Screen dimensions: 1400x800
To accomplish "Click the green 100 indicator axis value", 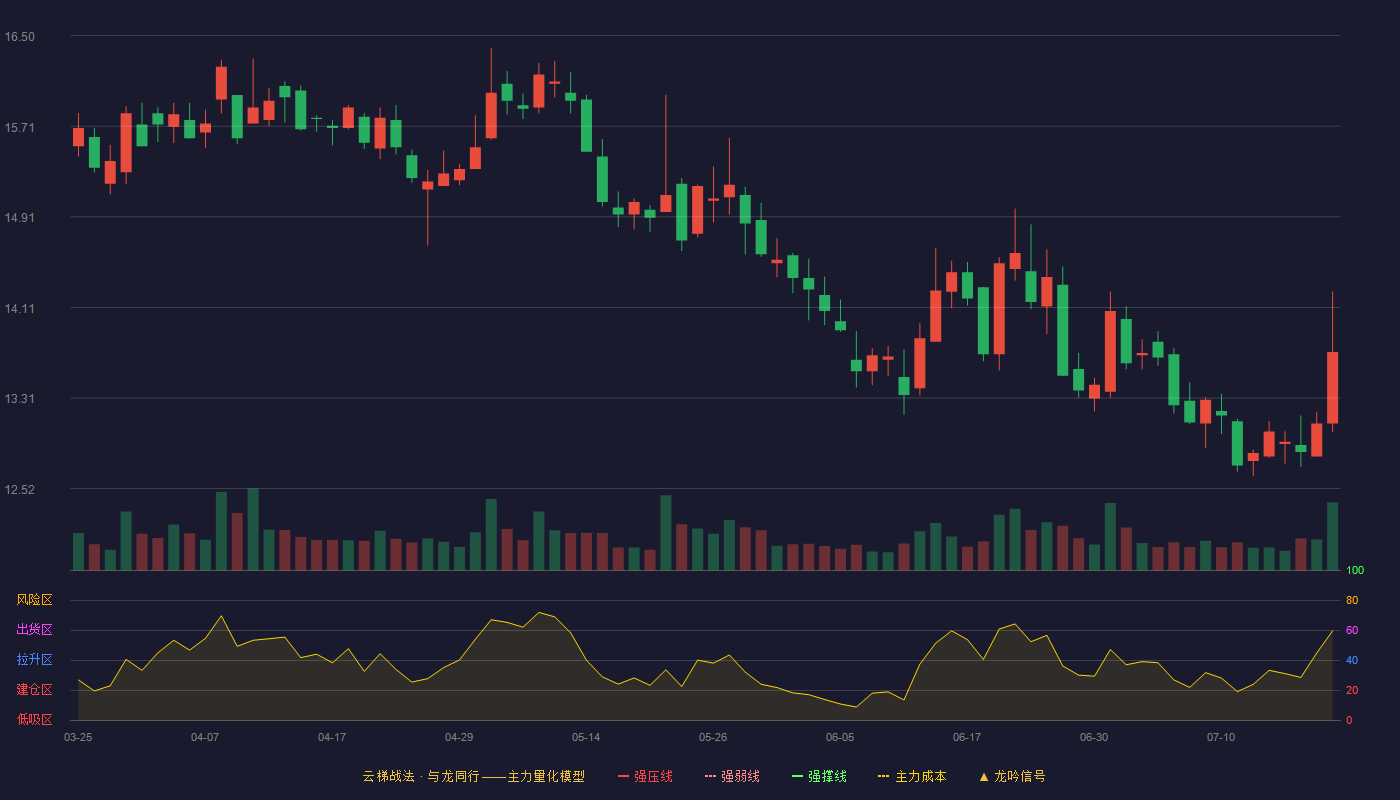I will point(1355,571).
